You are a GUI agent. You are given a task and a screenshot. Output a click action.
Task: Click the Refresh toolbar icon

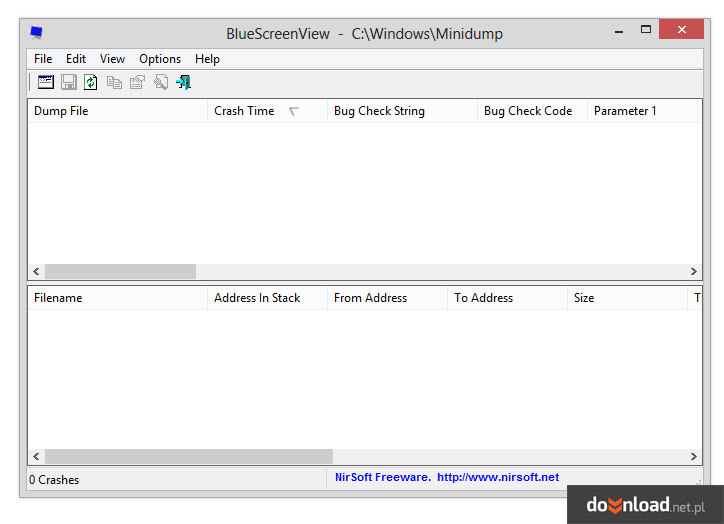pyautogui.click(x=90, y=82)
